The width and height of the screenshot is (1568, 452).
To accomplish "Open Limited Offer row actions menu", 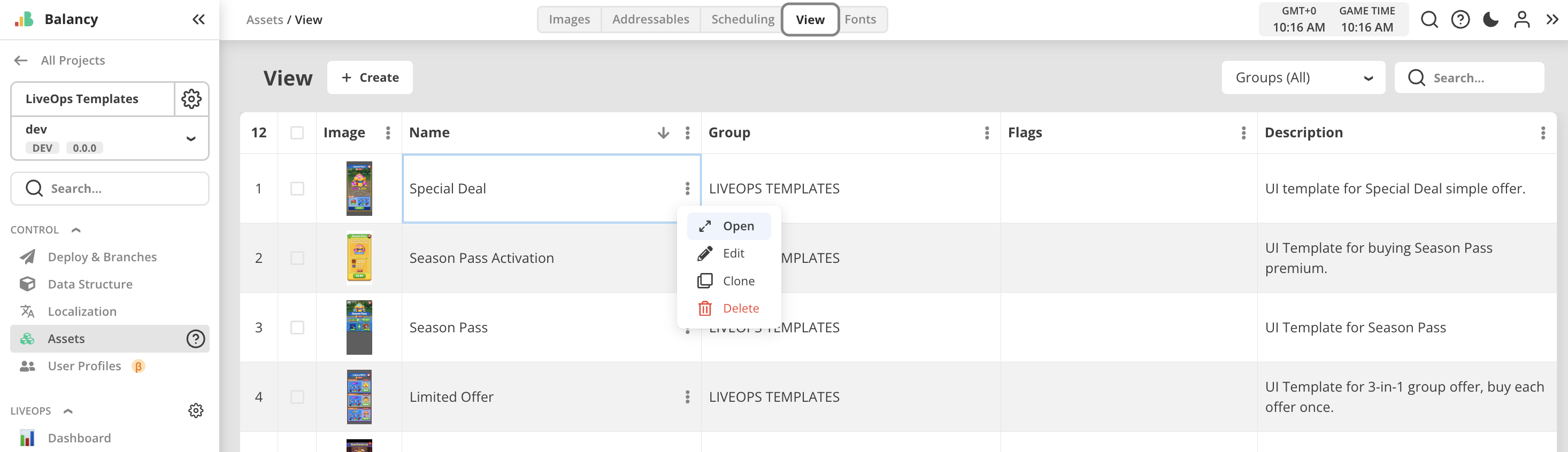I will (x=687, y=396).
